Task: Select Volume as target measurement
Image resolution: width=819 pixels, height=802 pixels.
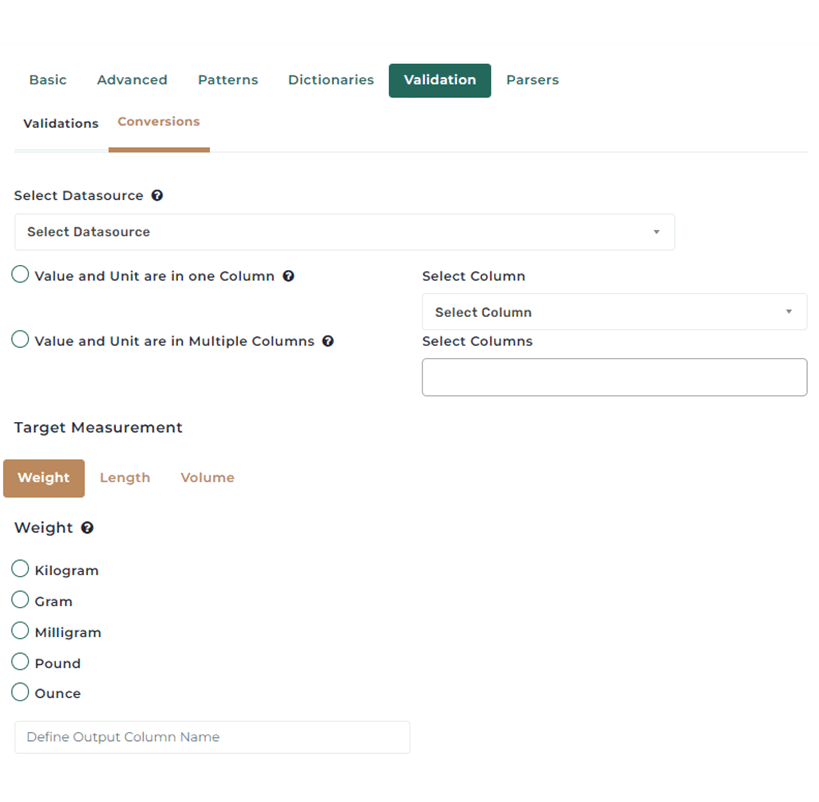Action: (207, 477)
